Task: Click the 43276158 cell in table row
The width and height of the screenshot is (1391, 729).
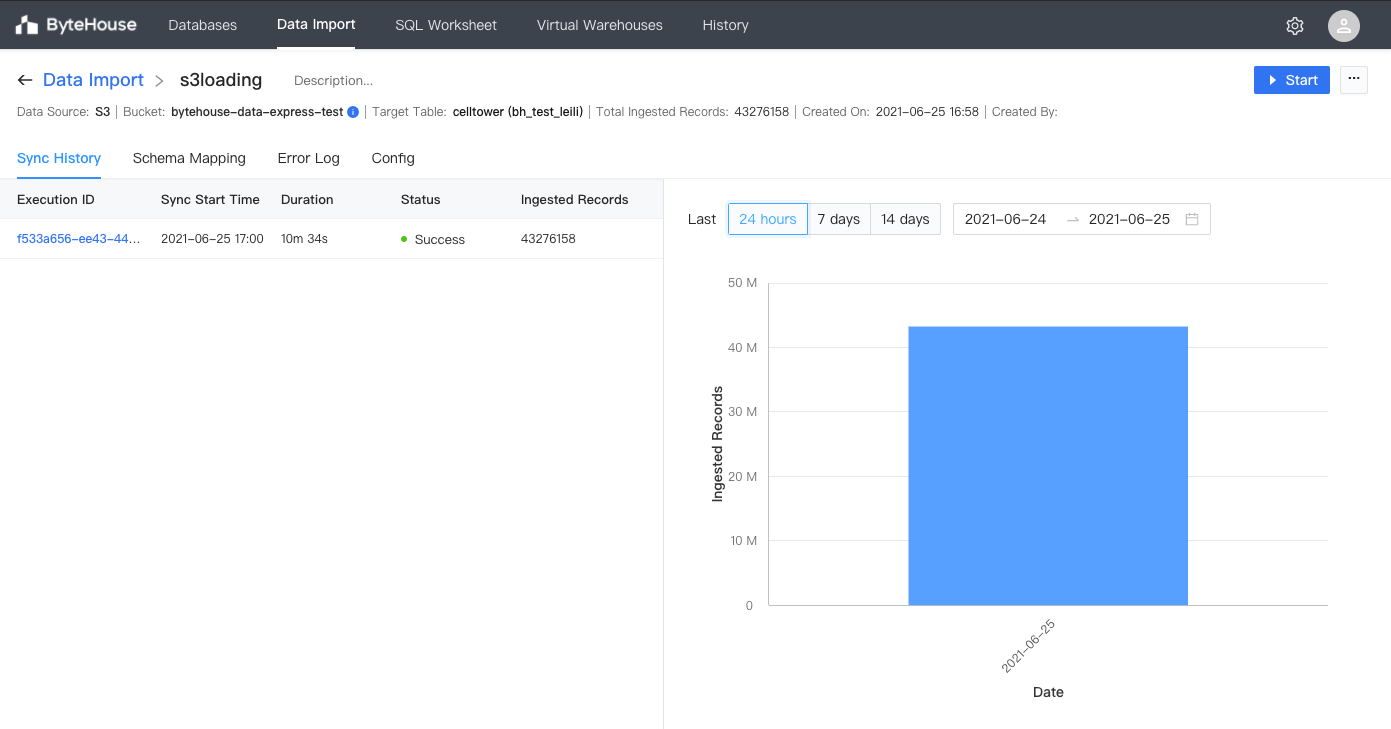Action: pos(548,239)
